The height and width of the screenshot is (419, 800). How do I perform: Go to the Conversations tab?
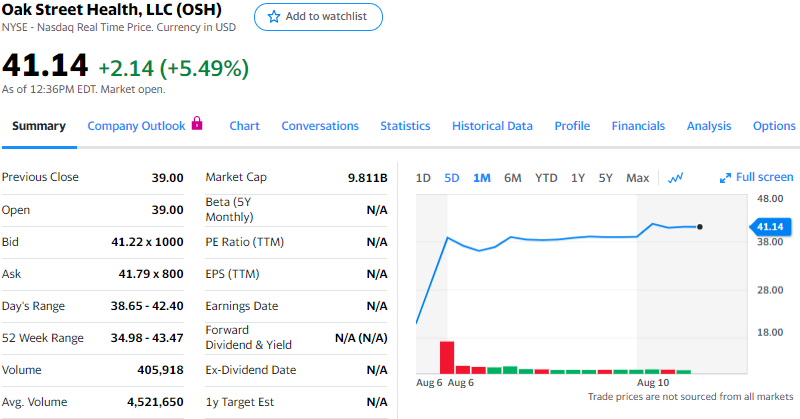pyautogui.click(x=320, y=126)
